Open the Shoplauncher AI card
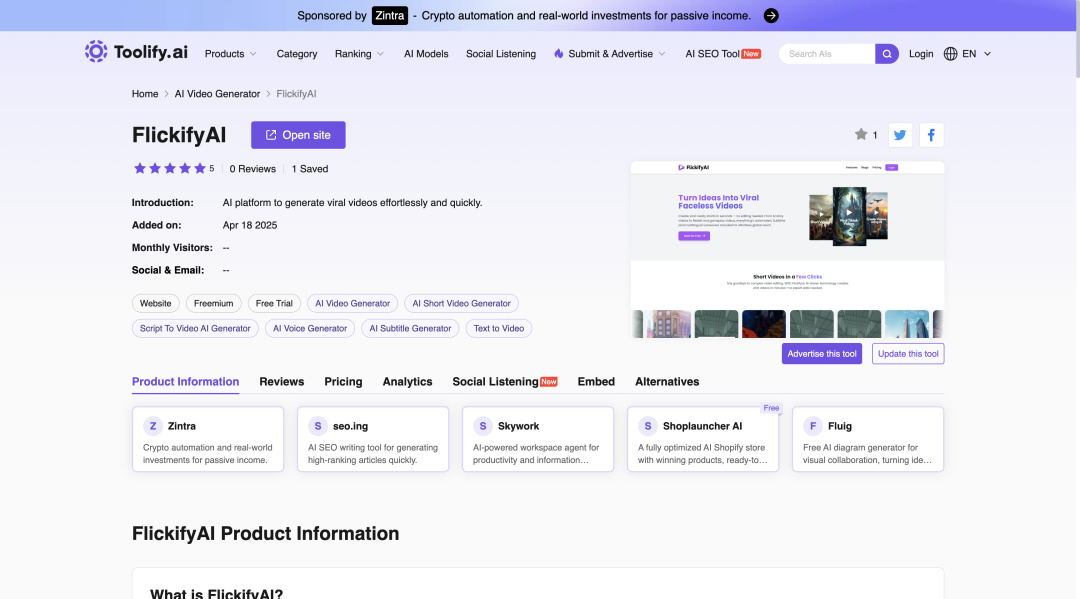Image resolution: width=1080 pixels, height=599 pixels. point(703,439)
